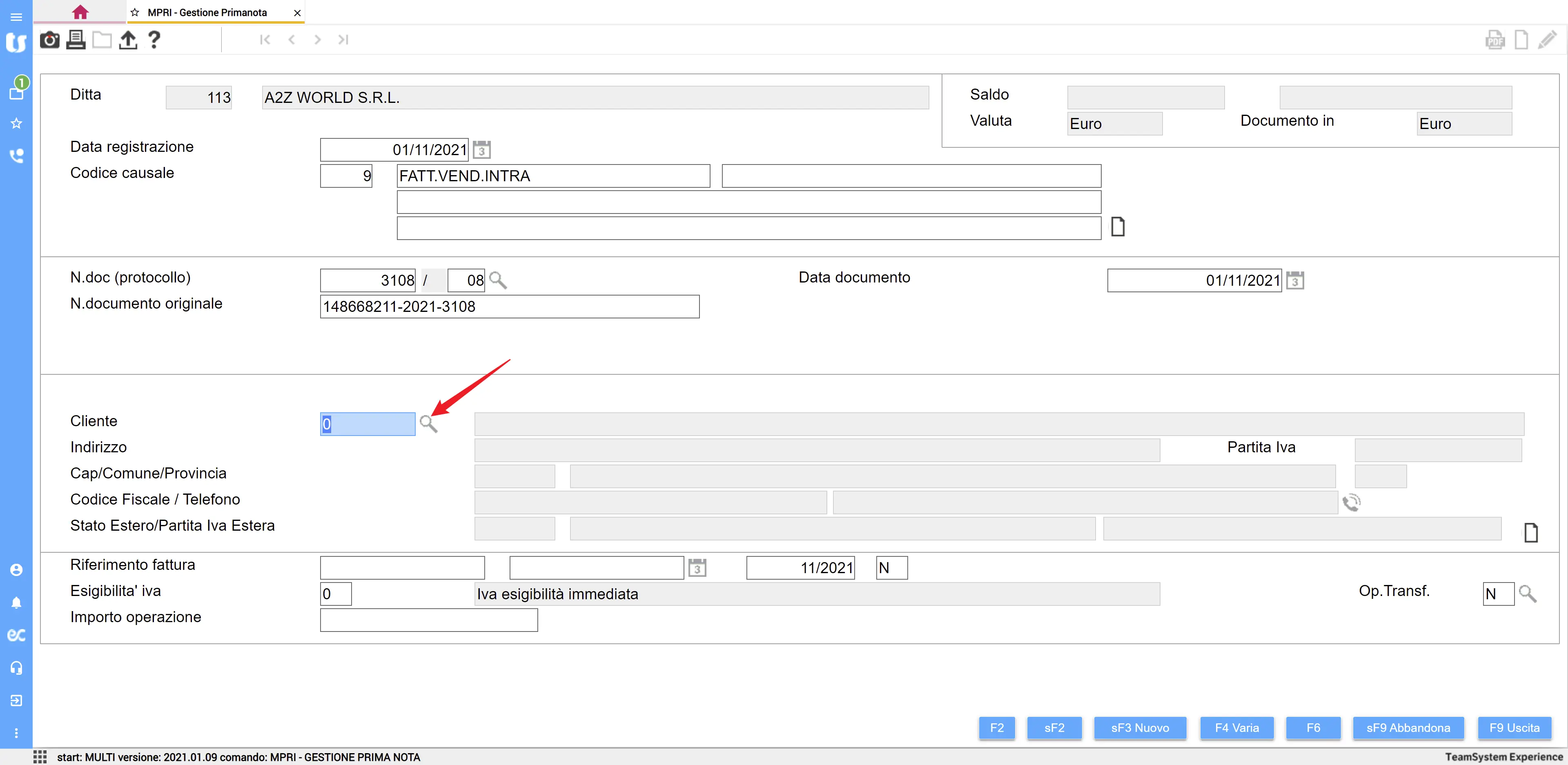Click the magnifier next to Cliente field
Image resolution: width=1568 pixels, height=765 pixels.
(428, 424)
